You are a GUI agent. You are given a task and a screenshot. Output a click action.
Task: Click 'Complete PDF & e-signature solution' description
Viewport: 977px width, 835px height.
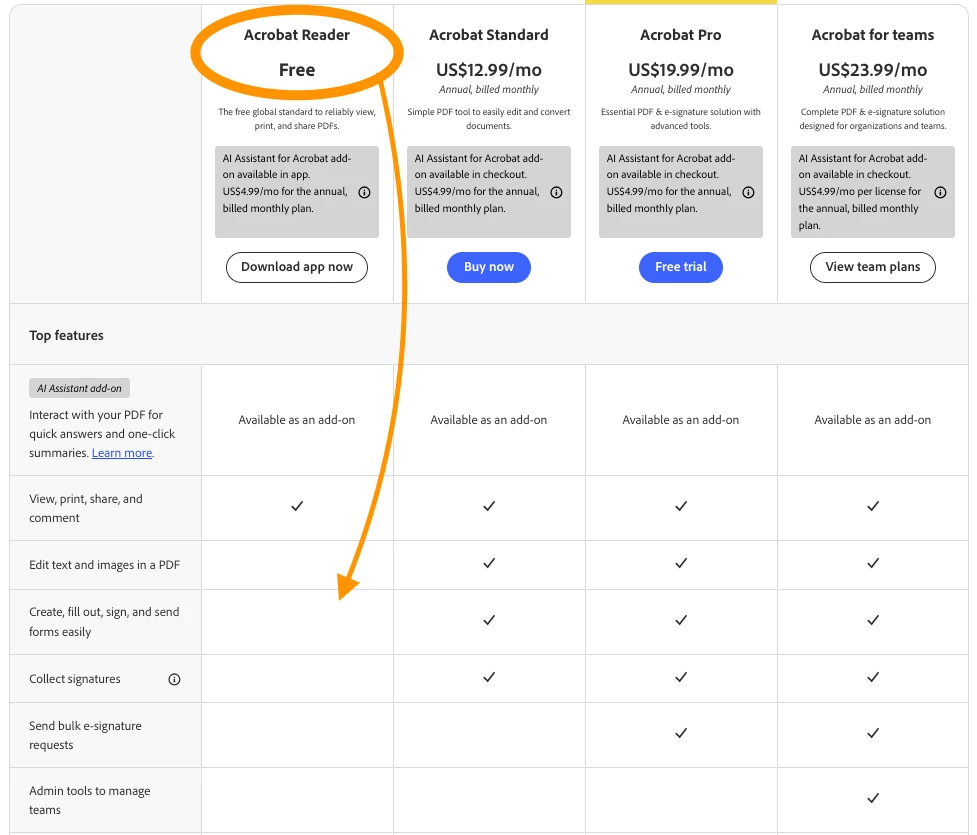click(872, 119)
